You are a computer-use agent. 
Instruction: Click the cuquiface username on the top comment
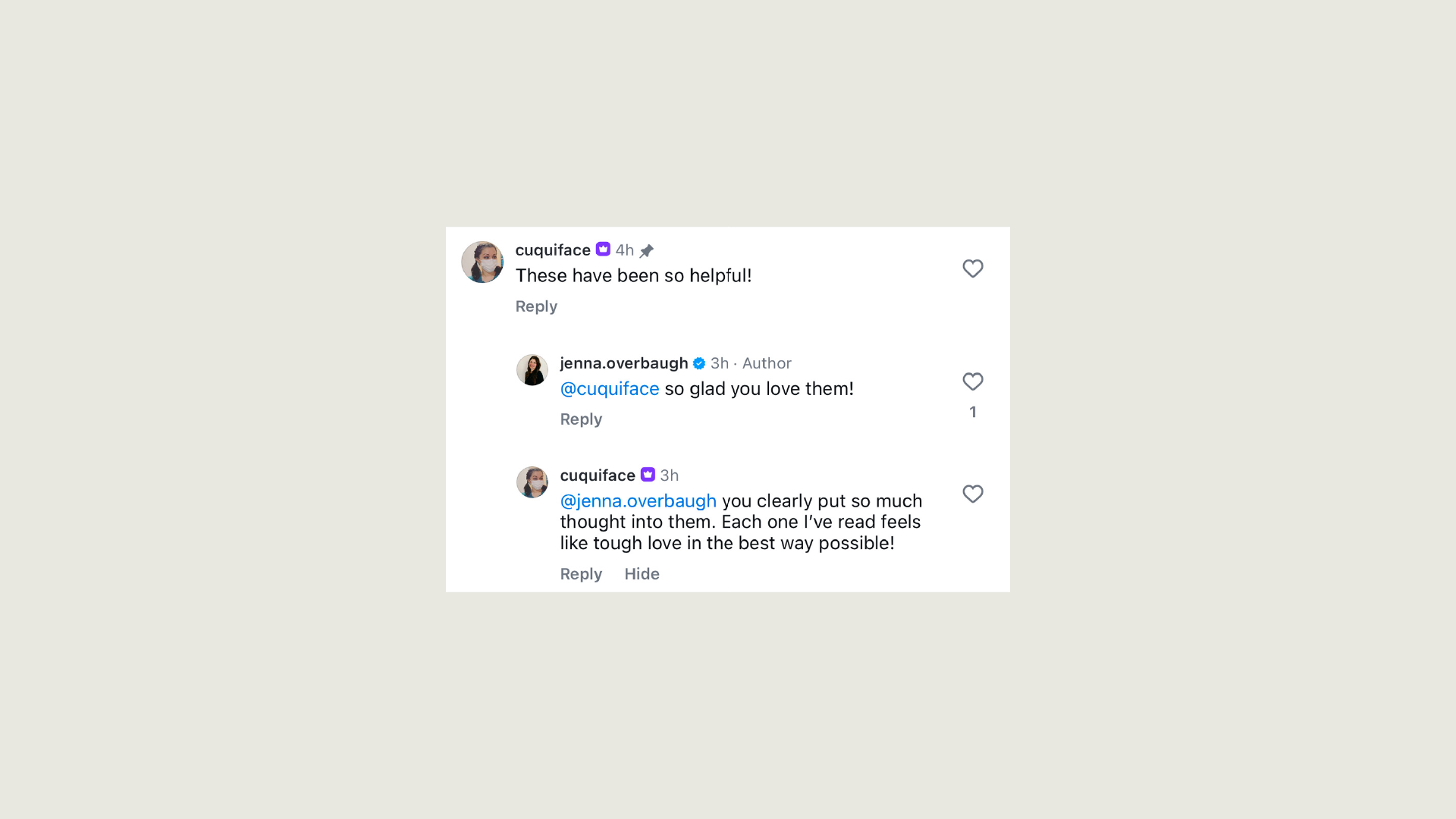[553, 250]
